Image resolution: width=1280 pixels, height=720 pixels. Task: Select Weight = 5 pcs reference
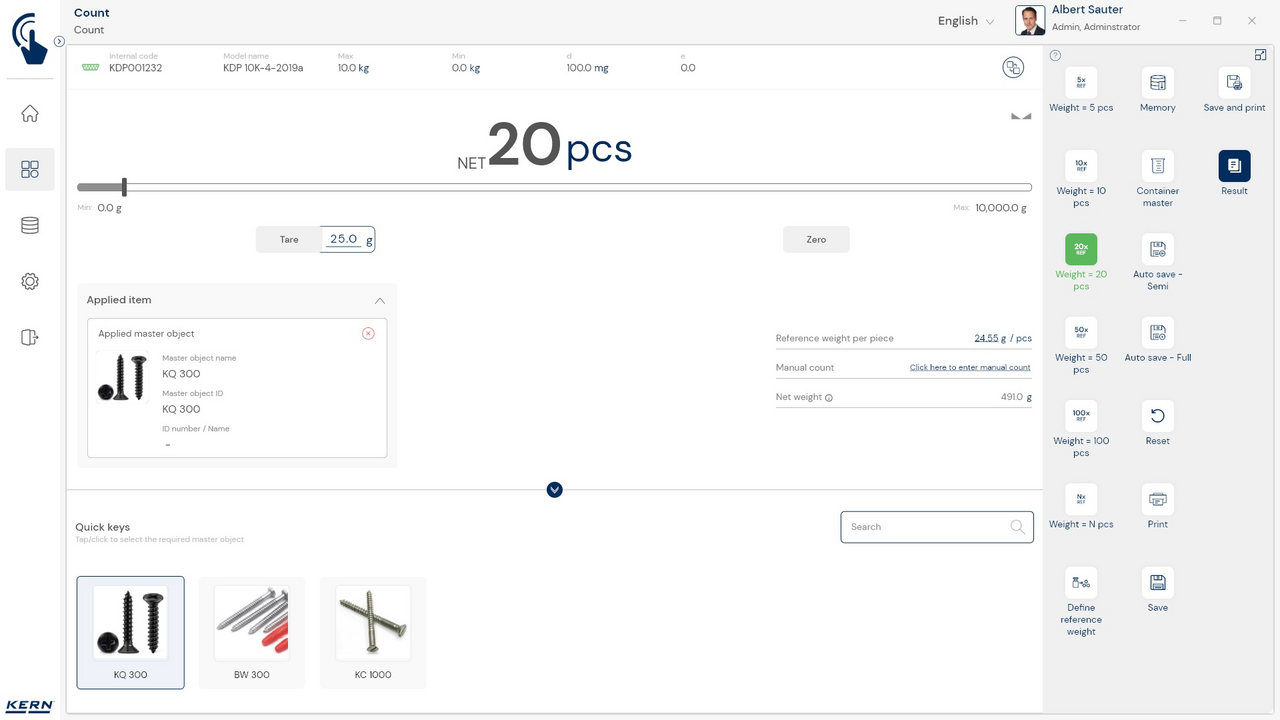coord(1080,83)
